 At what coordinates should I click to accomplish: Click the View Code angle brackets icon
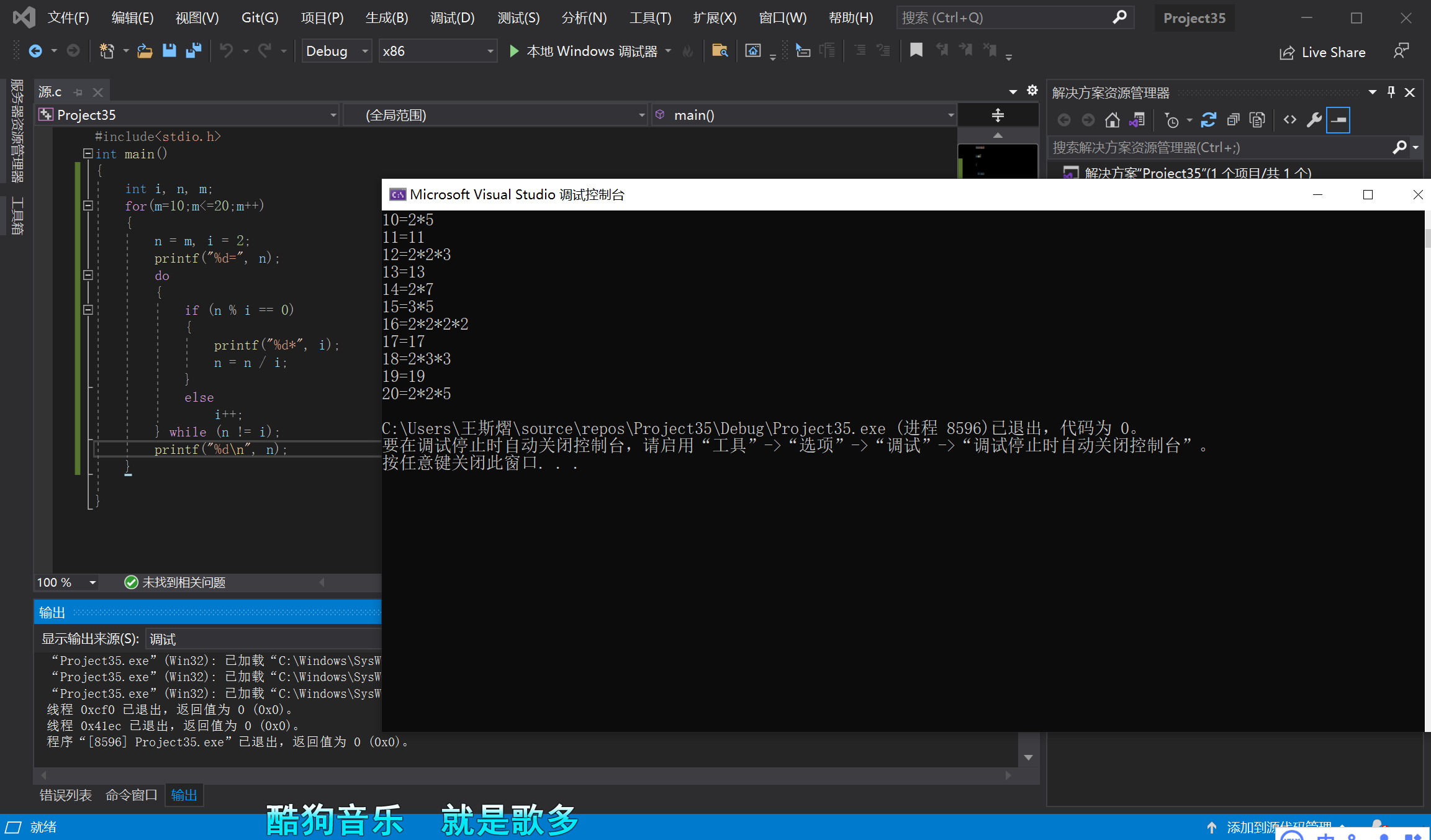[1290, 120]
